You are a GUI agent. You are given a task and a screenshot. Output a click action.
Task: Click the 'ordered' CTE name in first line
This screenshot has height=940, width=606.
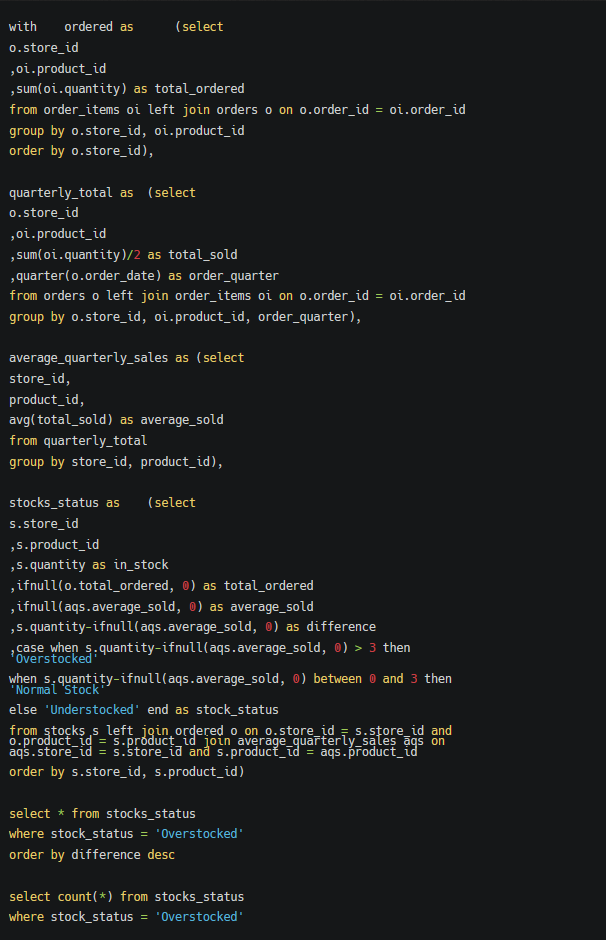coord(88,27)
